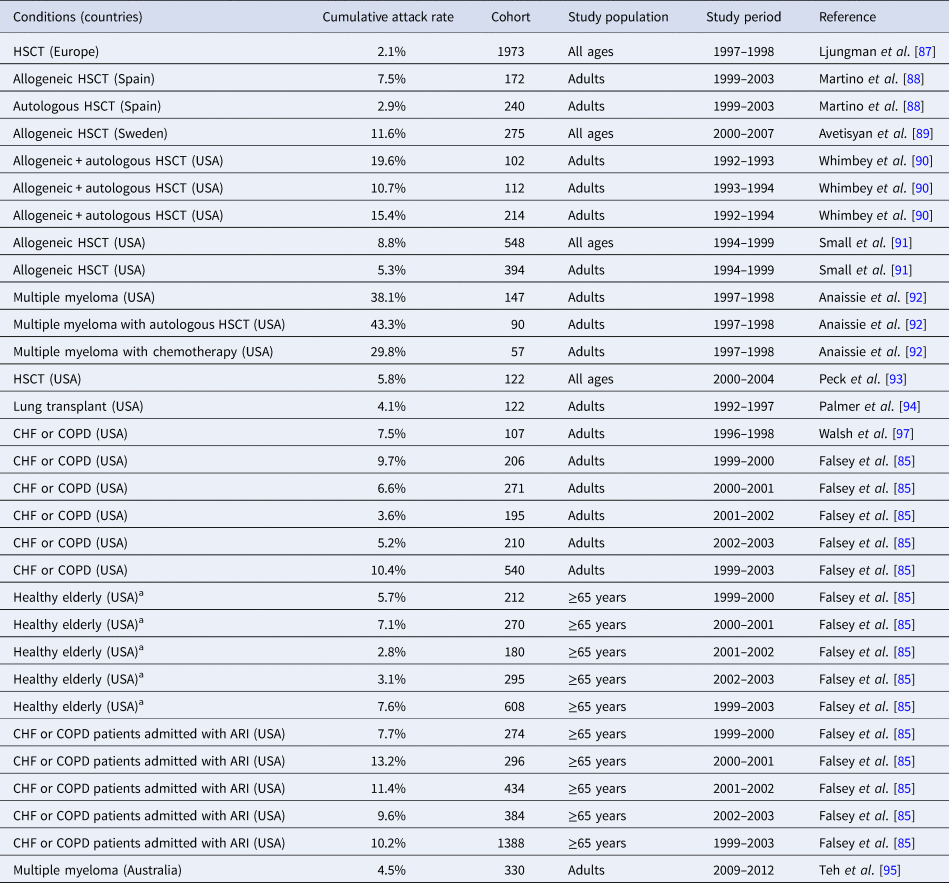Open reference 95 by Teh et al.

coord(889,870)
